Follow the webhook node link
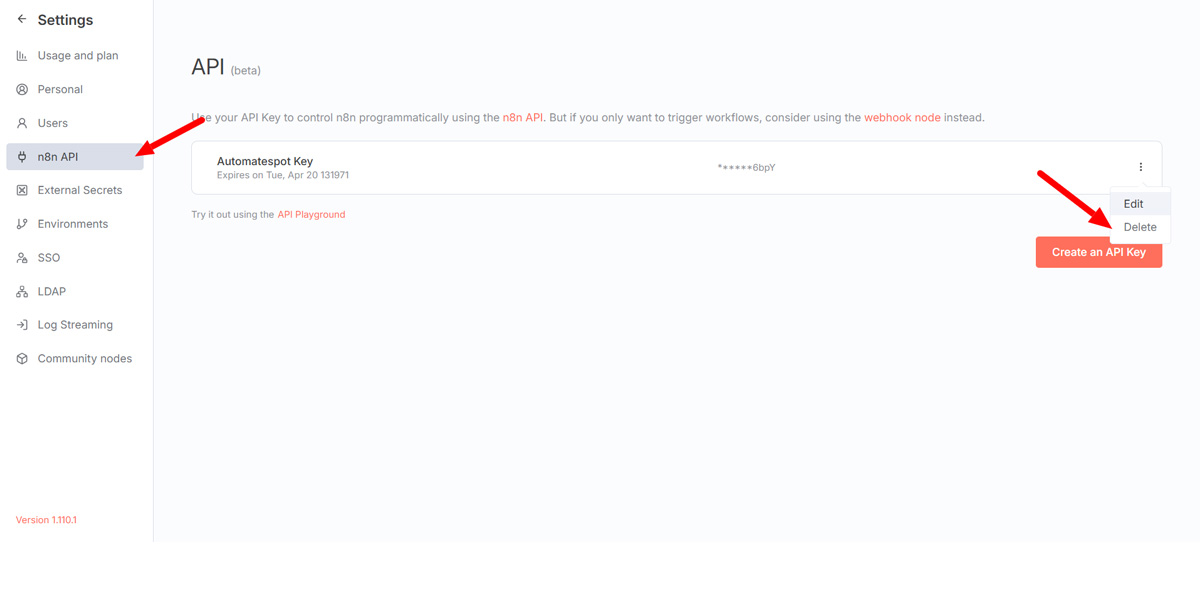The image size is (1200, 600). click(902, 118)
